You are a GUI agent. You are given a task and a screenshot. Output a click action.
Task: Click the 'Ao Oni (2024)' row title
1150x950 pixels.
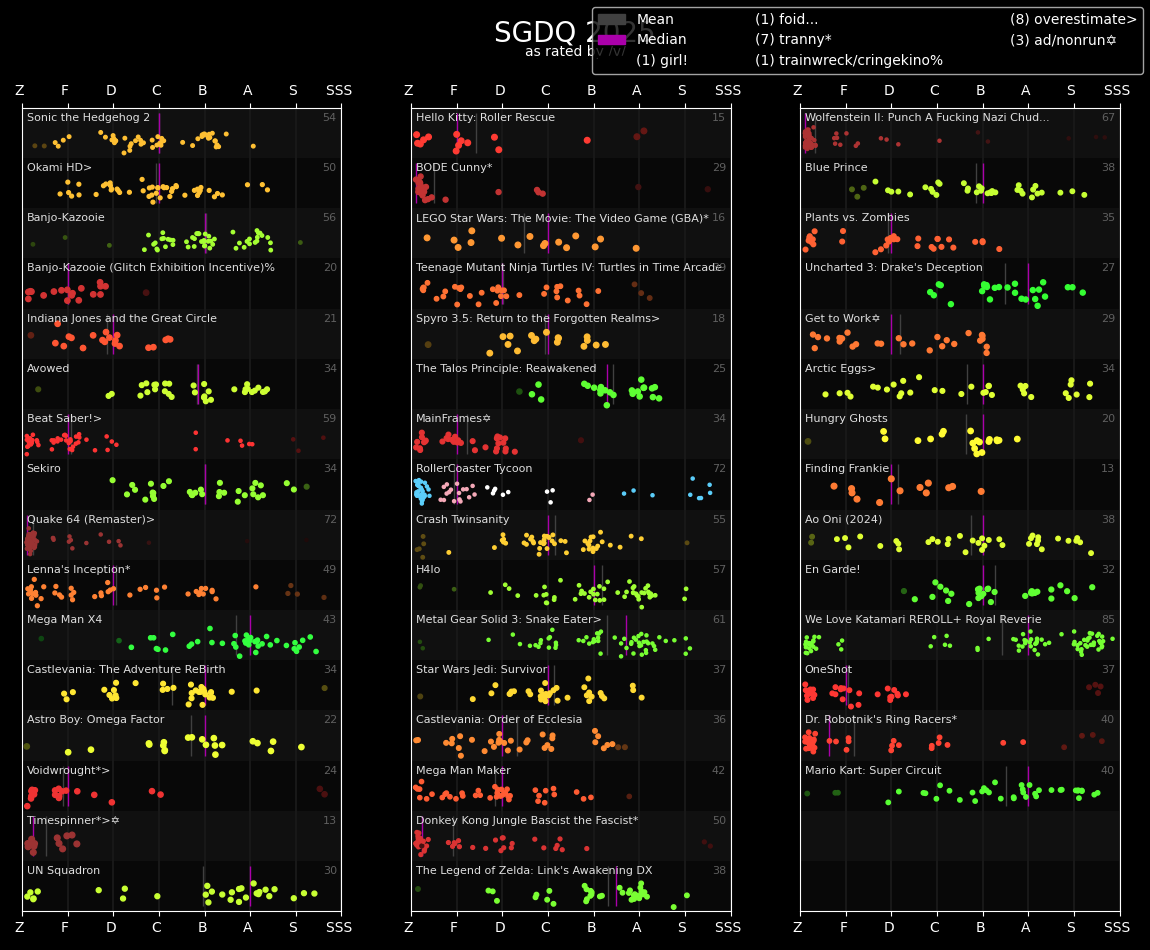pos(843,519)
